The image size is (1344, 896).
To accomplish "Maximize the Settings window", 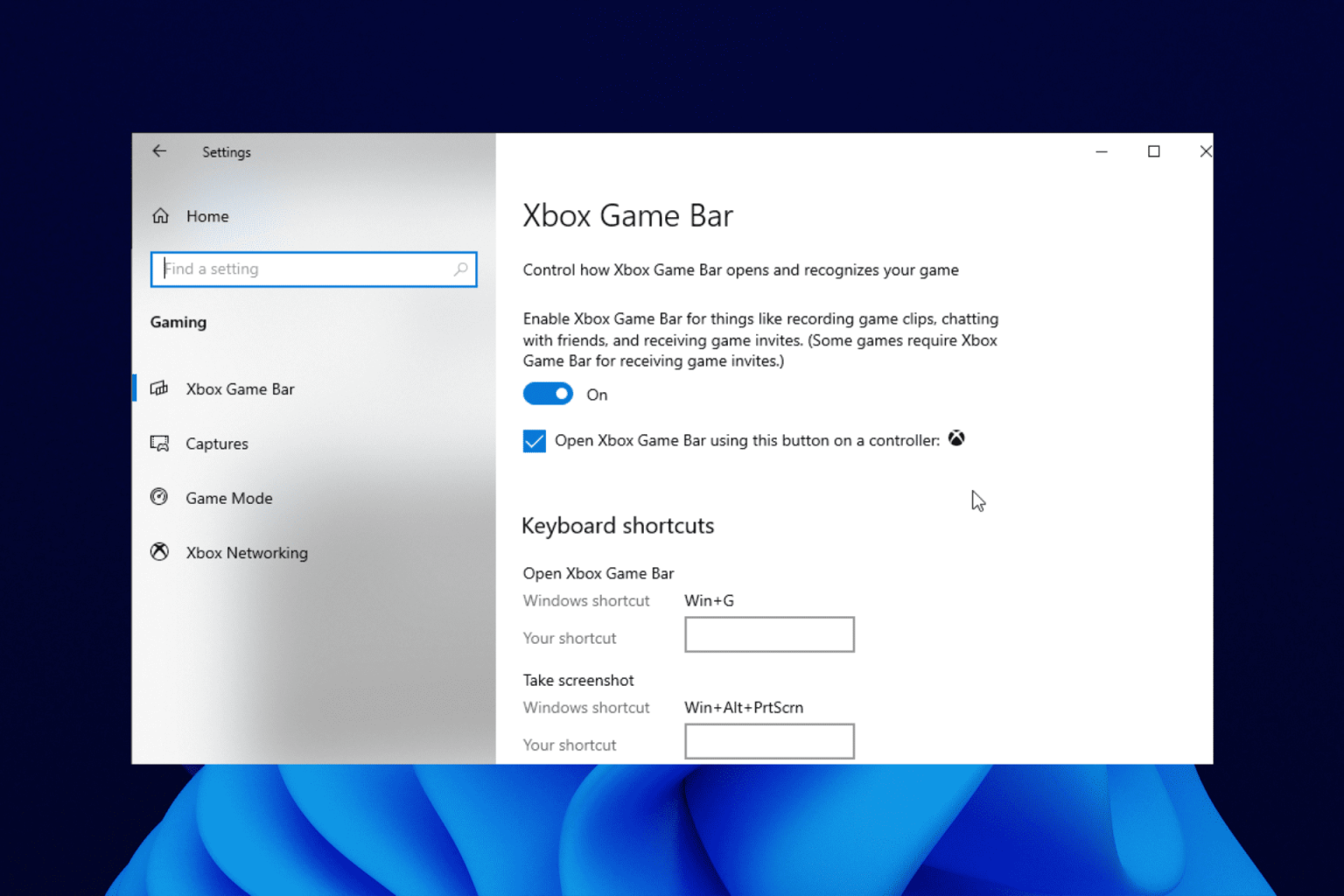I will click(x=1154, y=151).
